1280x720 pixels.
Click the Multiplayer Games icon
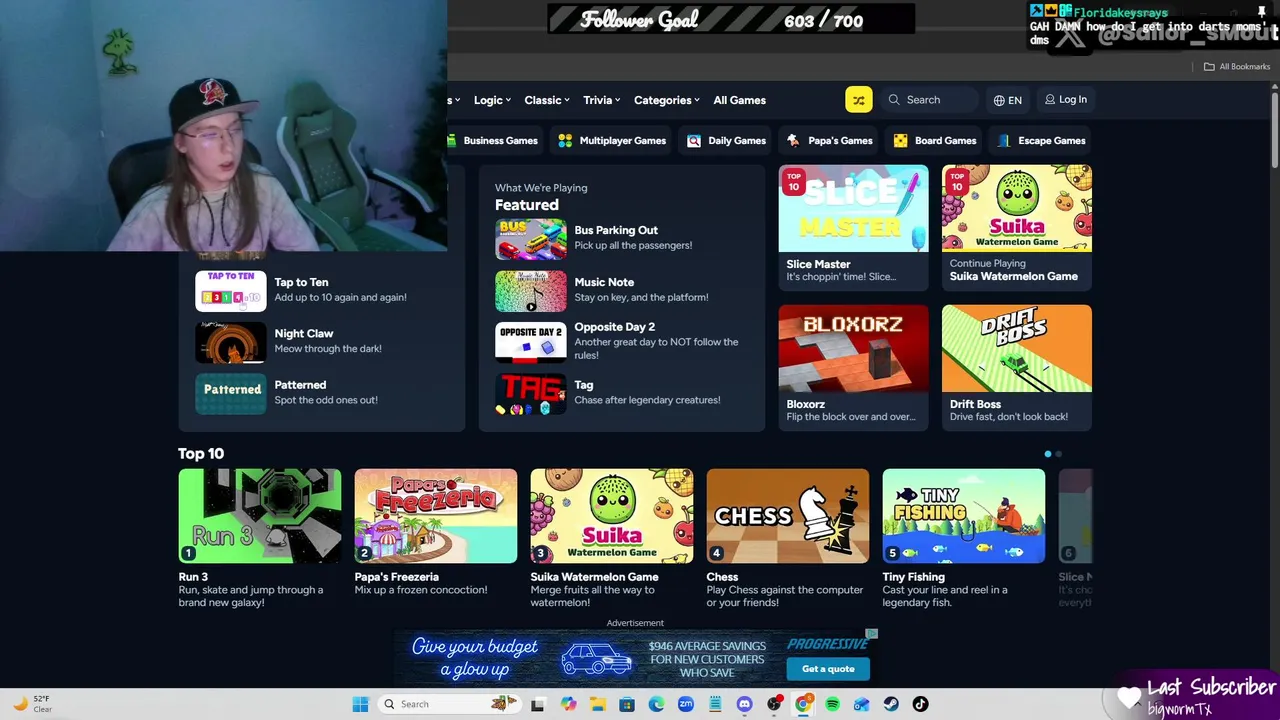pyautogui.click(x=565, y=141)
